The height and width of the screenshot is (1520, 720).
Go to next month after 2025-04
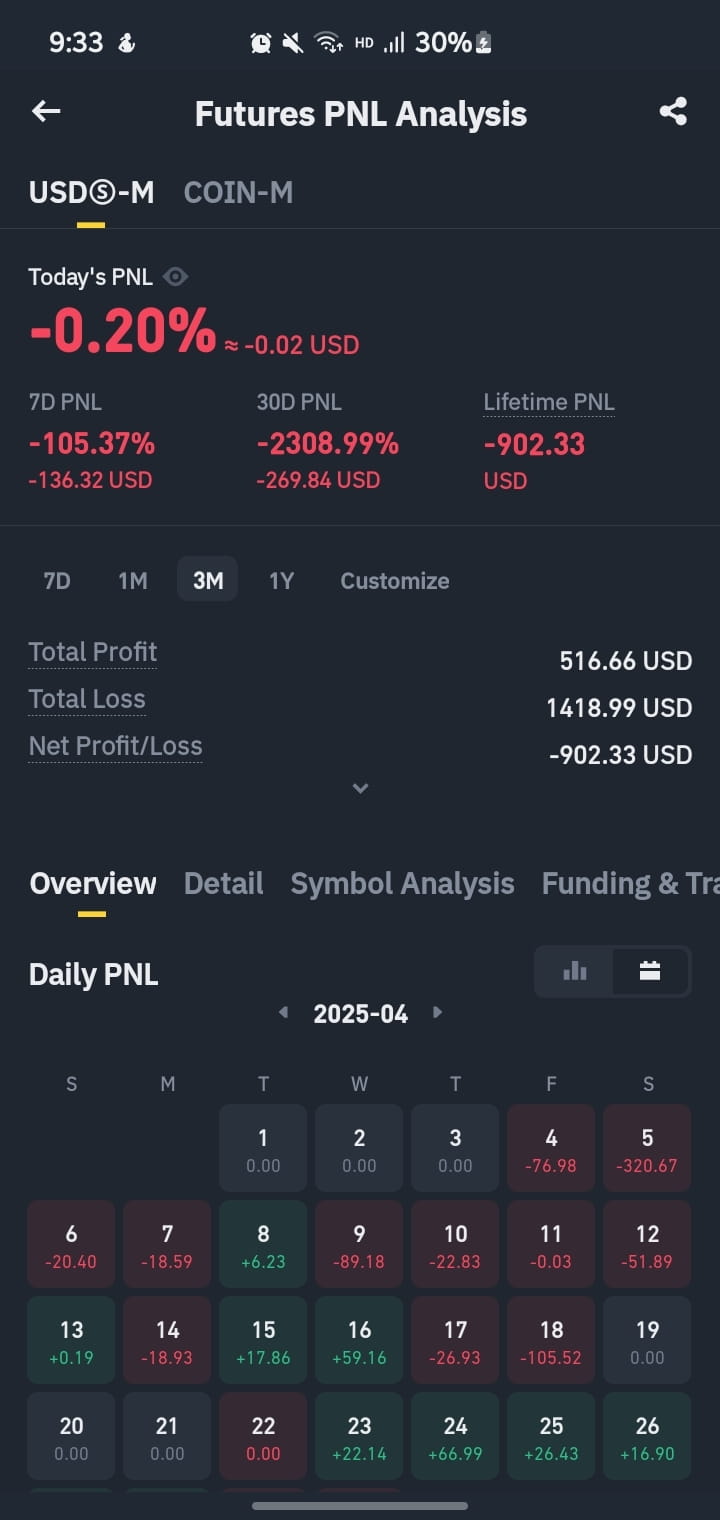[437, 1012]
